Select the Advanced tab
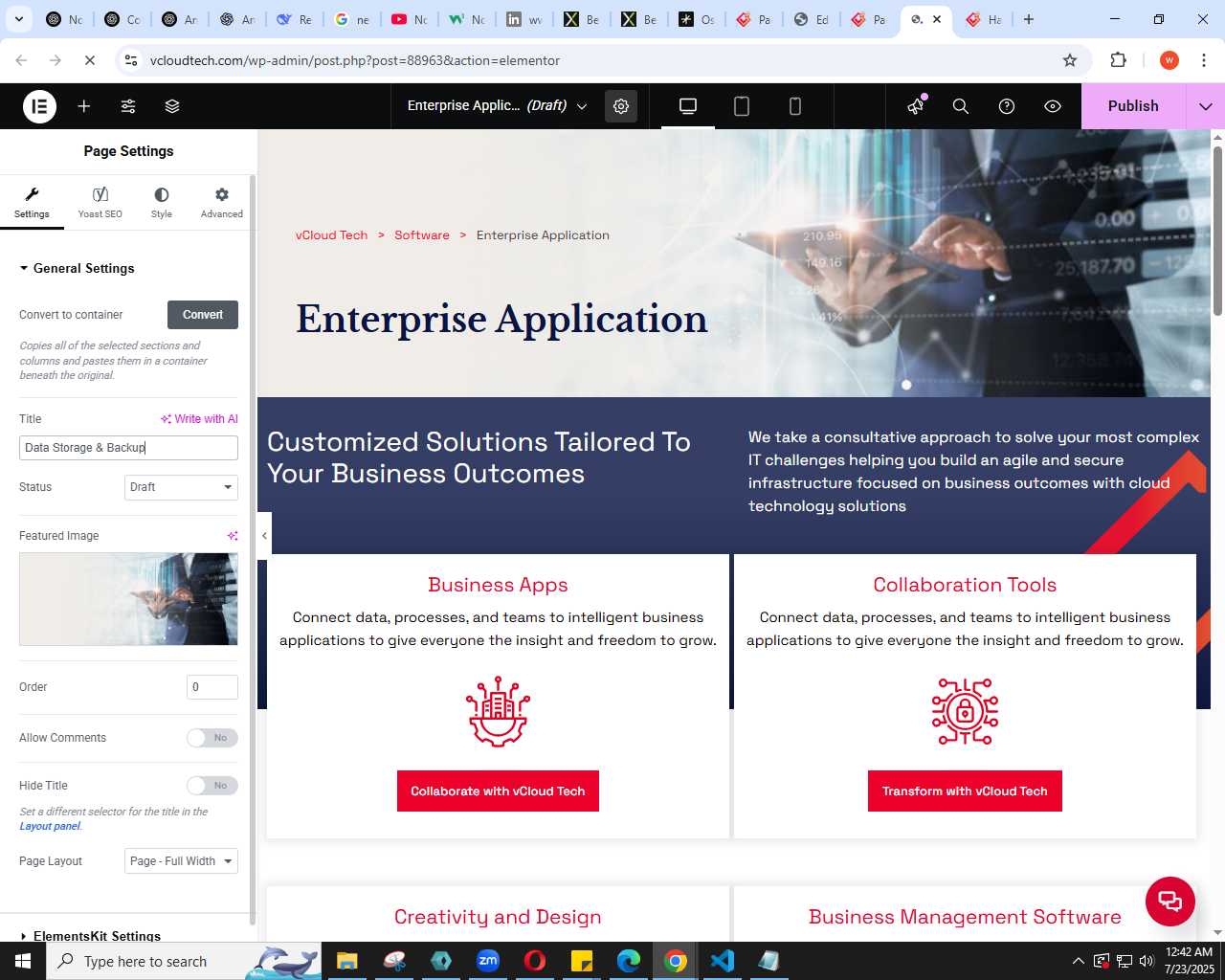This screenshot has width=1225, height=980. [222, 203]
